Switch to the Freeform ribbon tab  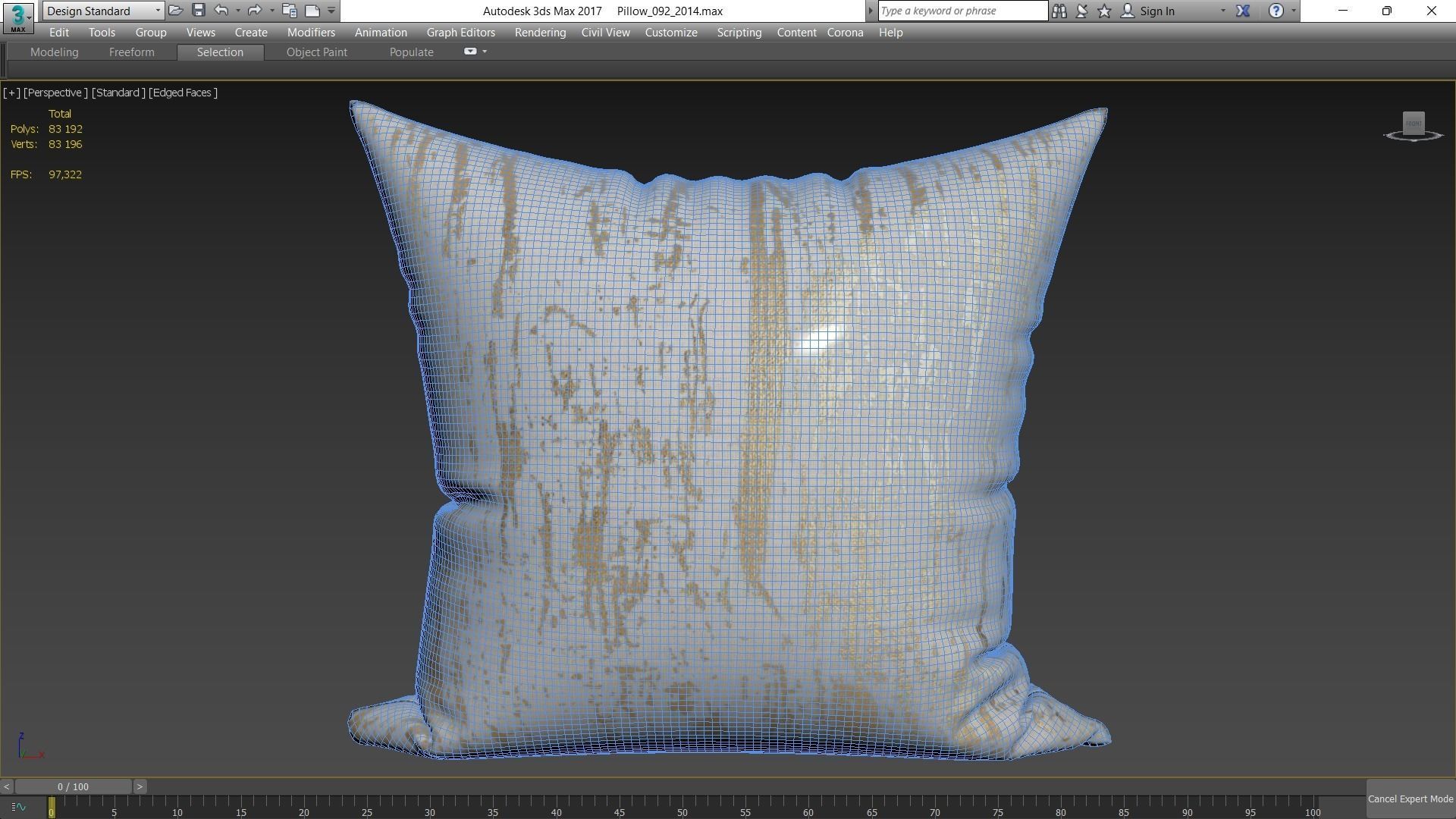click(x=131, y=52)
